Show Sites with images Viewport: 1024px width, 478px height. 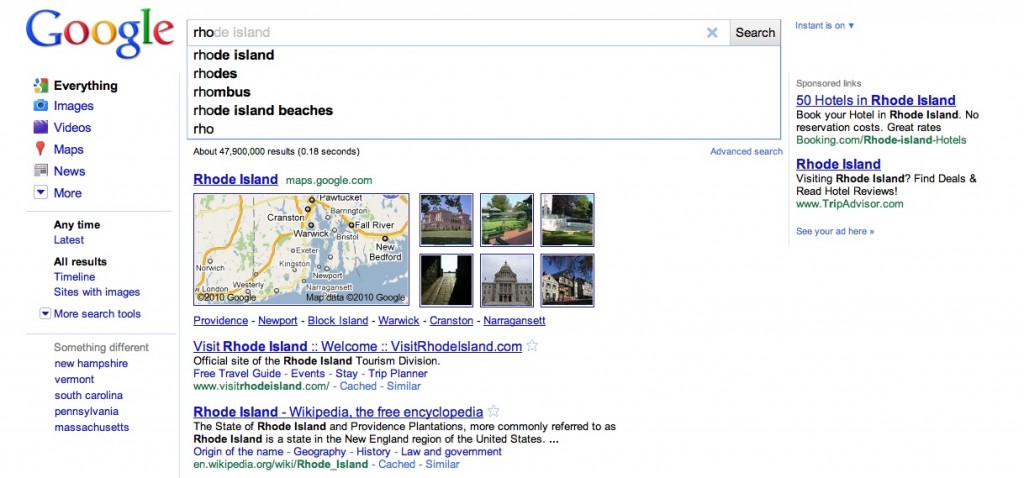[97, 292]
